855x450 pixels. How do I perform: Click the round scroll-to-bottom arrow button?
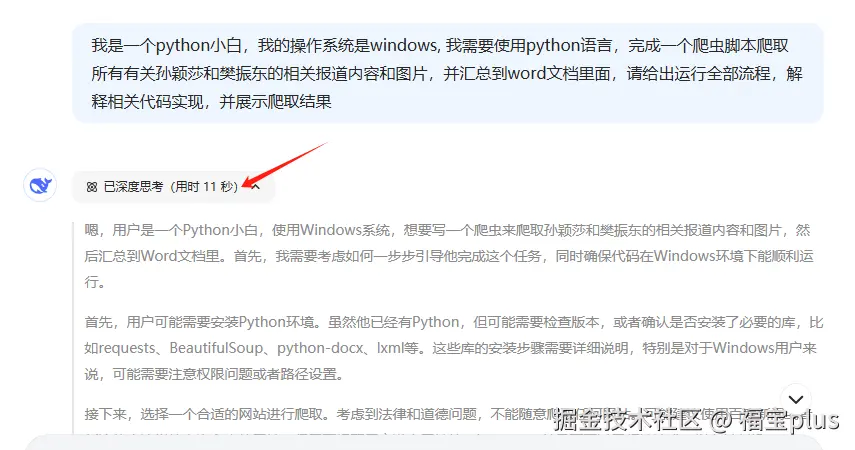796,399
